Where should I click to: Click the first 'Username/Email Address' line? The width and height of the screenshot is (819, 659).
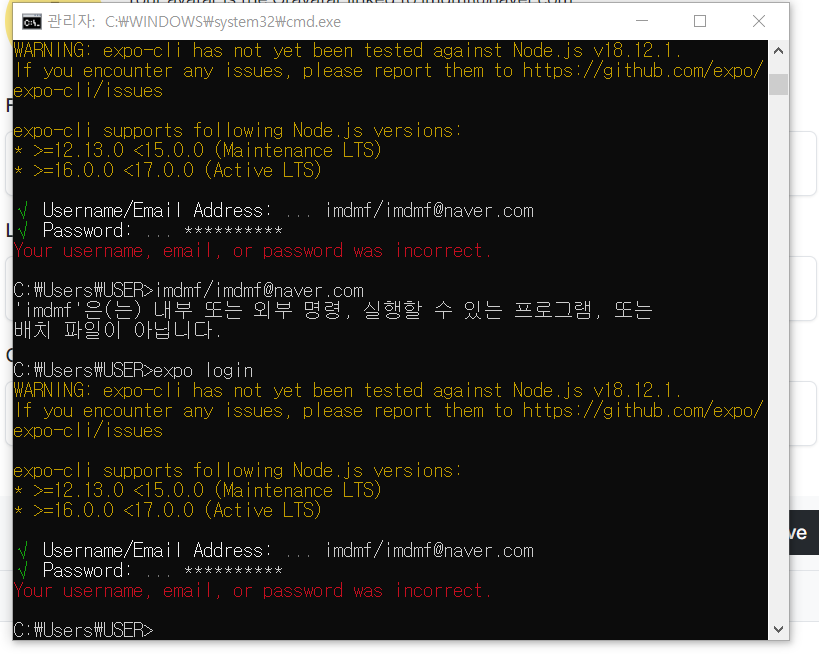point(275,210)
